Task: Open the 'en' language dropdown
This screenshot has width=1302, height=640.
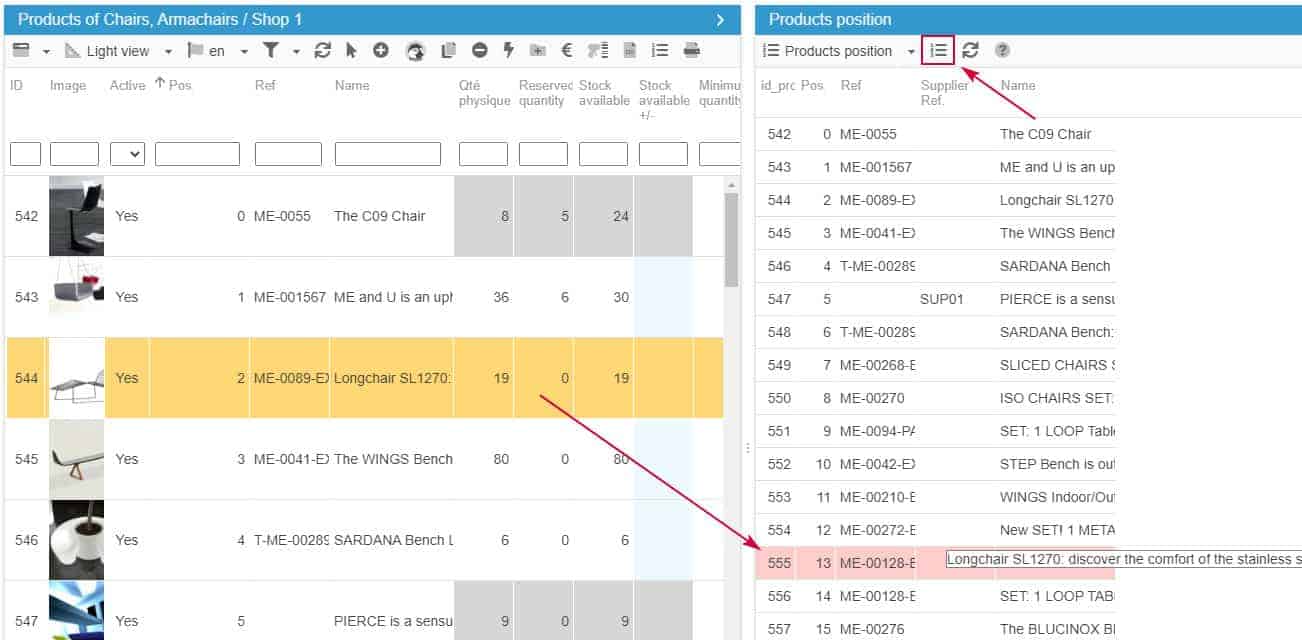Action: click(x=244, y=51)
